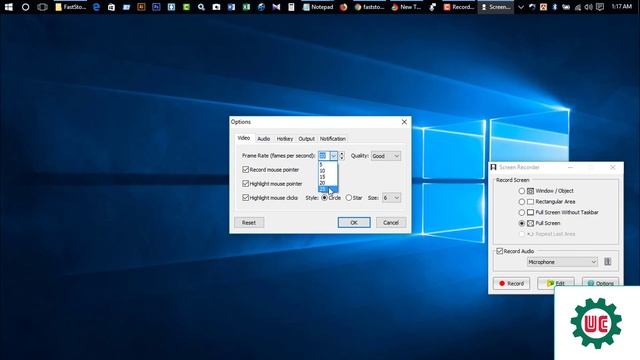
Task: Click OK in Options dialog
Action: pyautogui.click(x=354, y=222)
